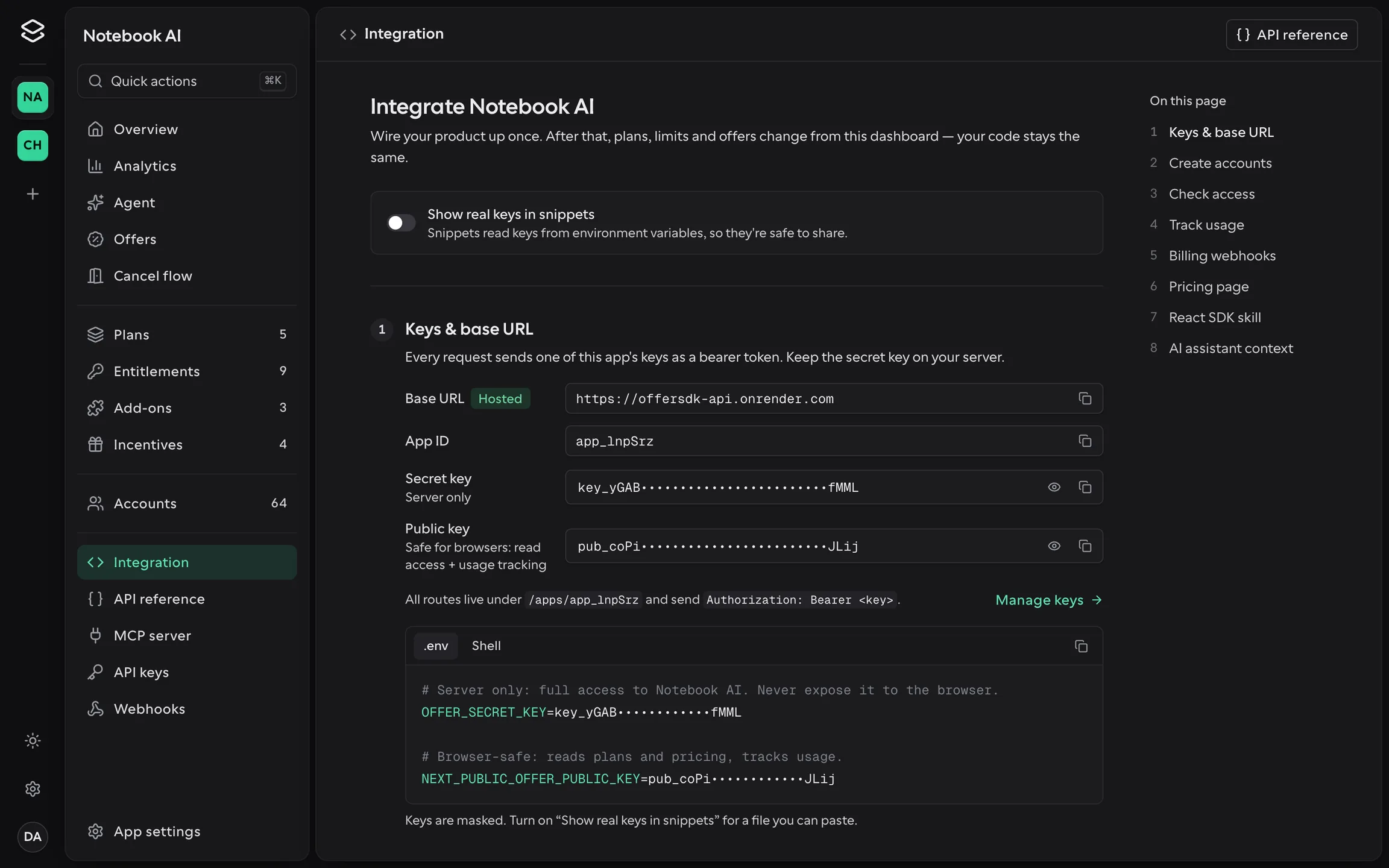The width and height of the screenshot is (1389, 868).
Task: Jump to AI assistant context section
Action: (x=1230, y=348)
